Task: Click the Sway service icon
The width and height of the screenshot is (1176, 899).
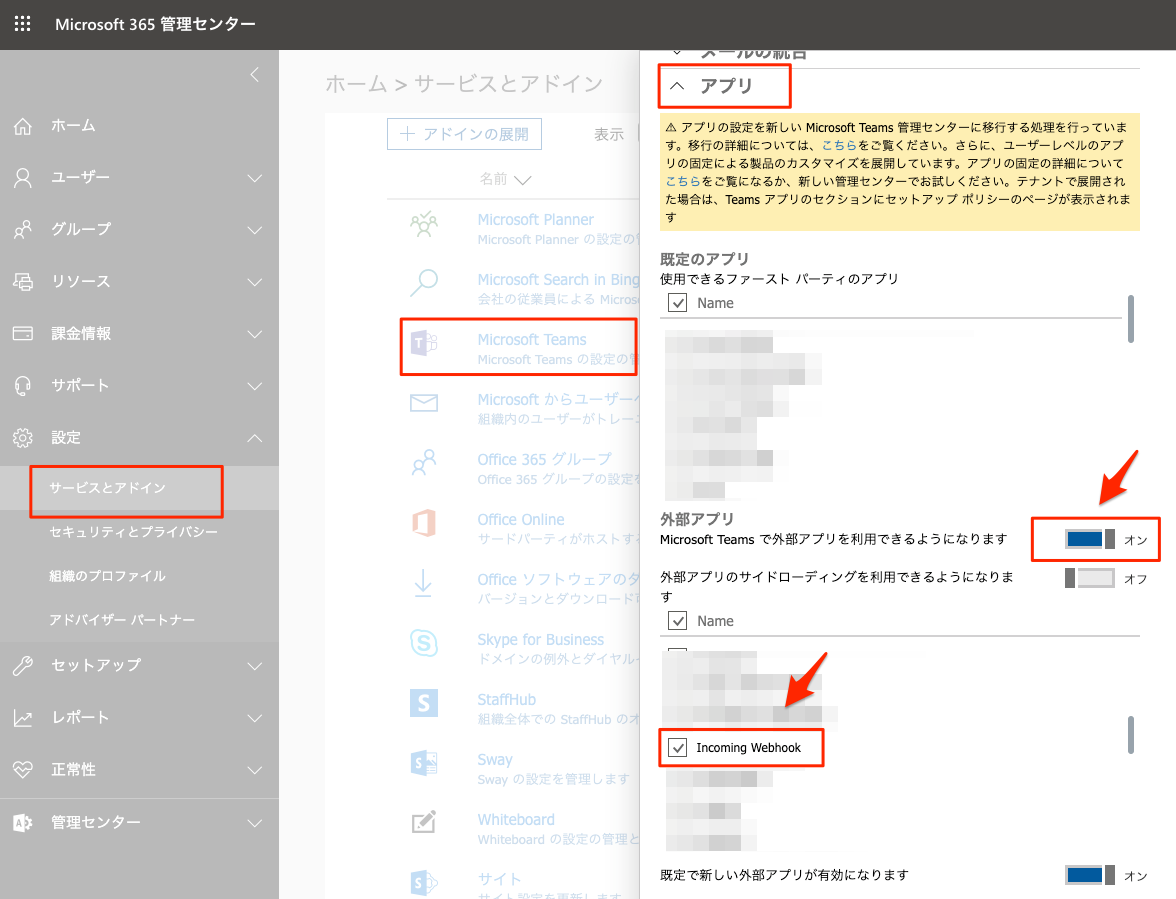Action: 424,763
